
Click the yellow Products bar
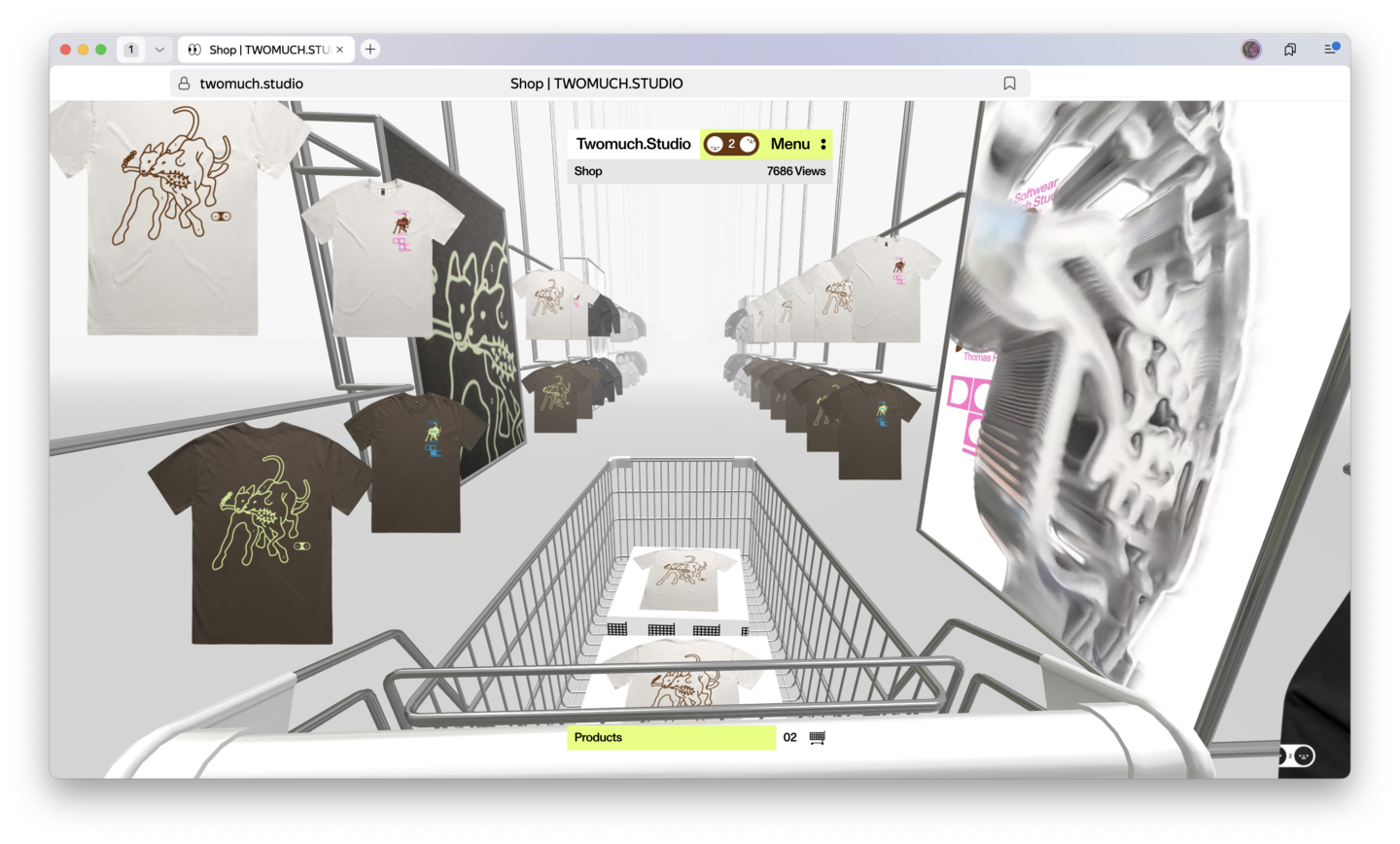pyautogui.click(x=672, y=738)
